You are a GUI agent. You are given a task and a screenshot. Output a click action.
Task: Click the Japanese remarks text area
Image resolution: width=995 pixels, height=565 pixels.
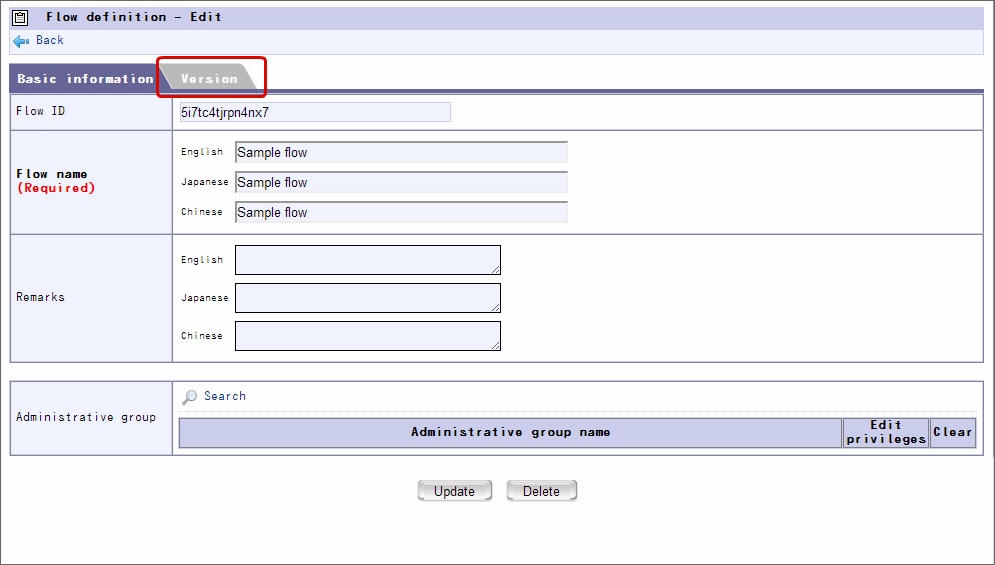coord(368,298)
